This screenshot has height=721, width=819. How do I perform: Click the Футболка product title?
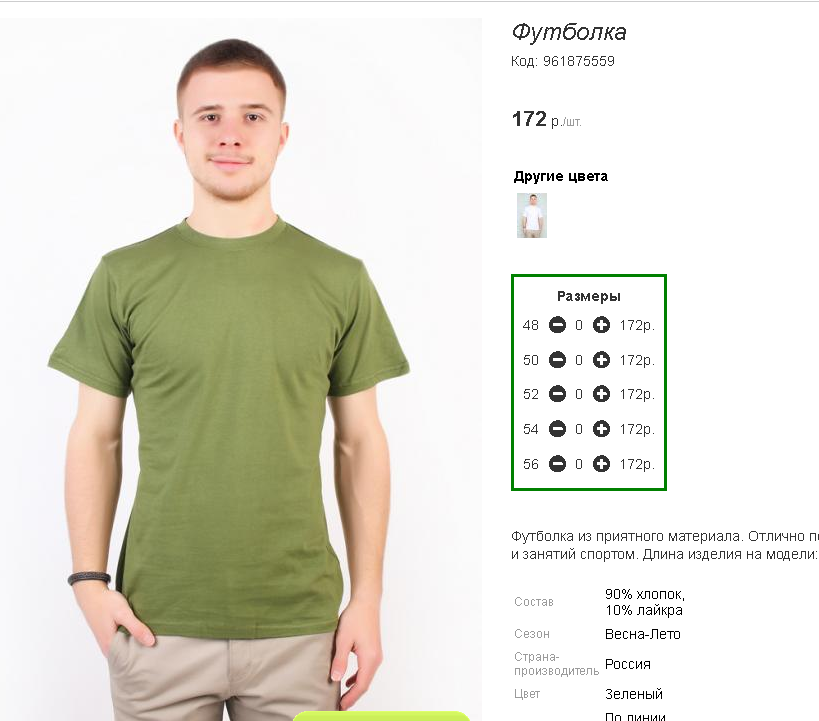569,32
